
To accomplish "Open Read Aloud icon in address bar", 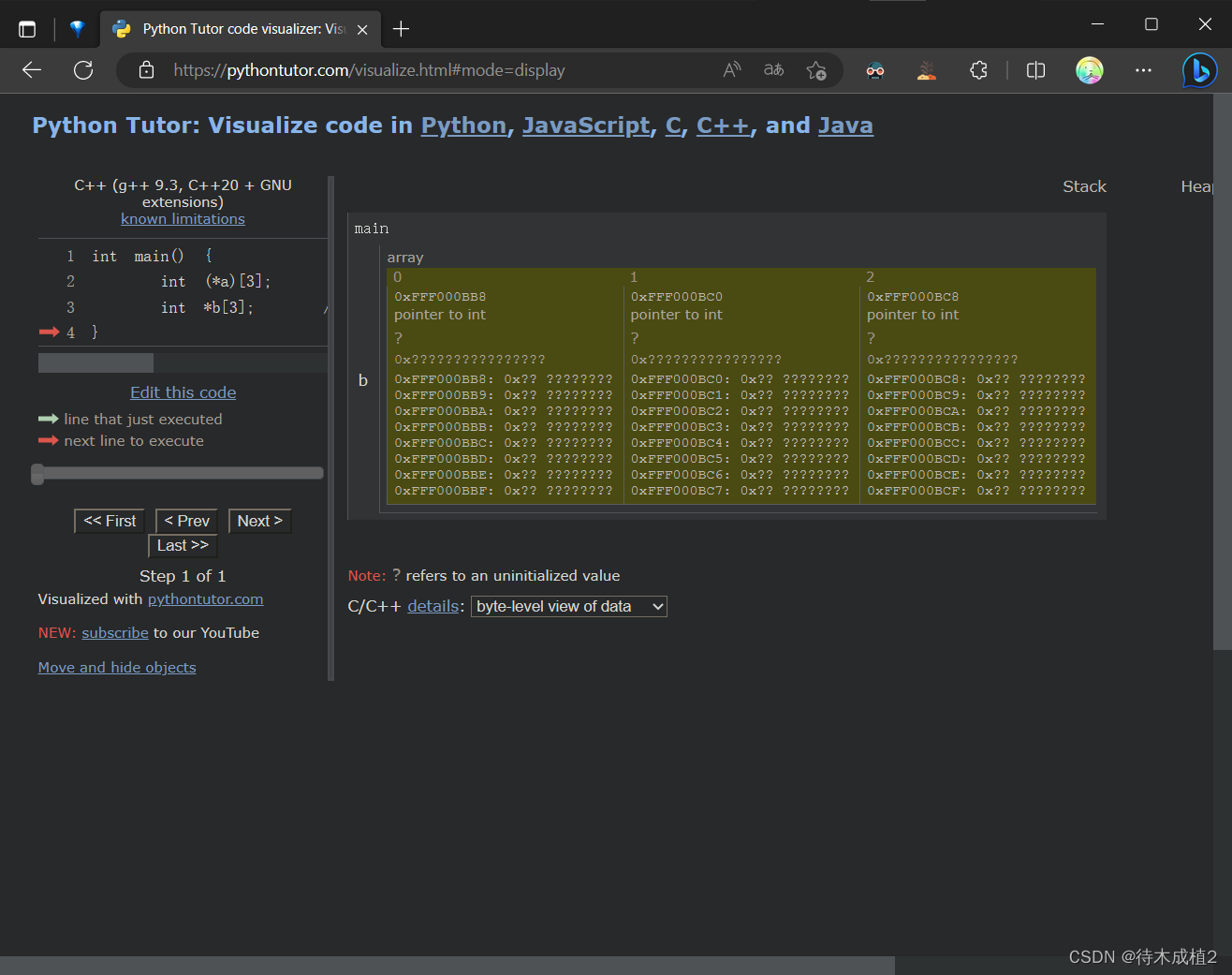I will tap(732, 70).
